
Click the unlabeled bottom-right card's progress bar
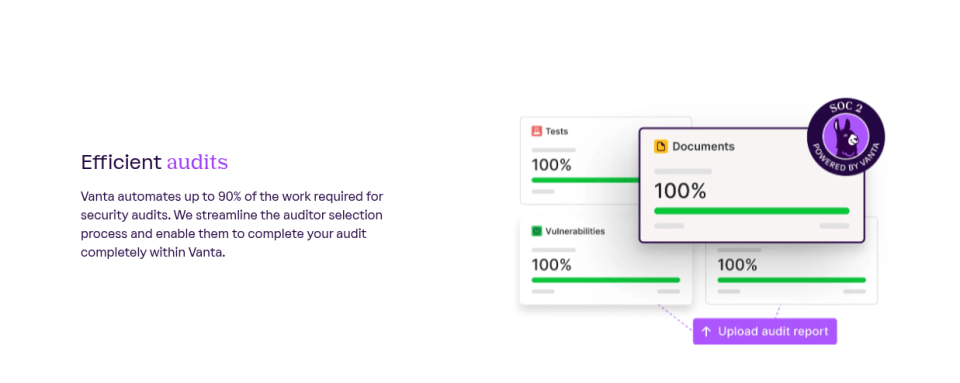point(791,280)
